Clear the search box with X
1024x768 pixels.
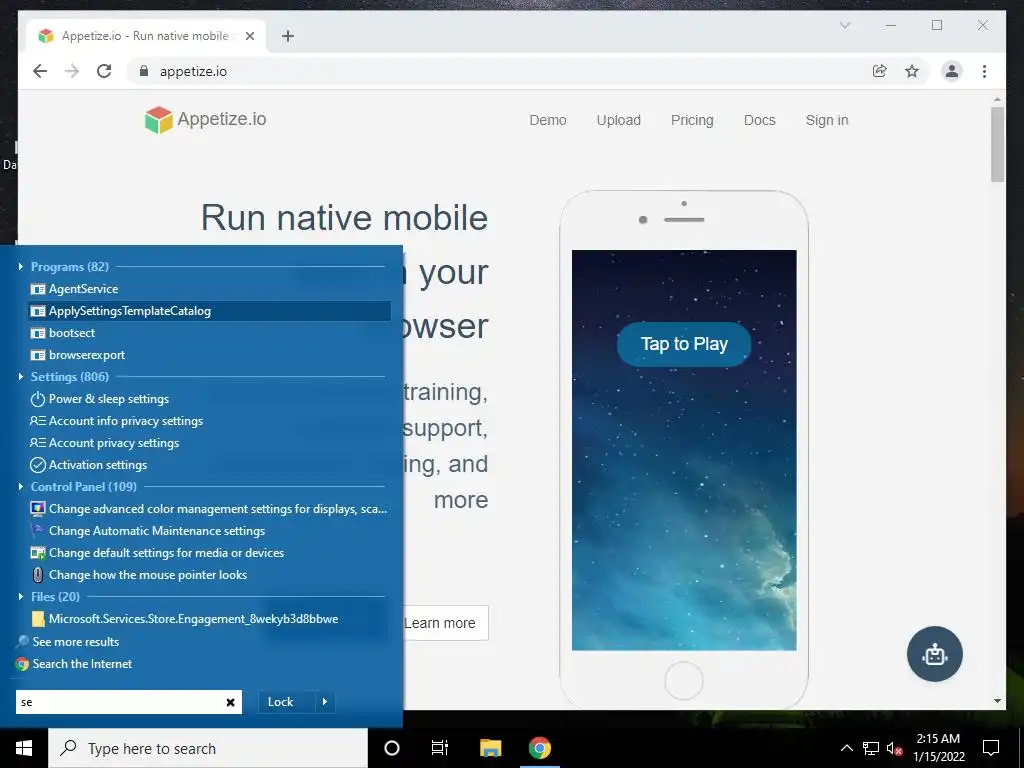click(231, 702)
